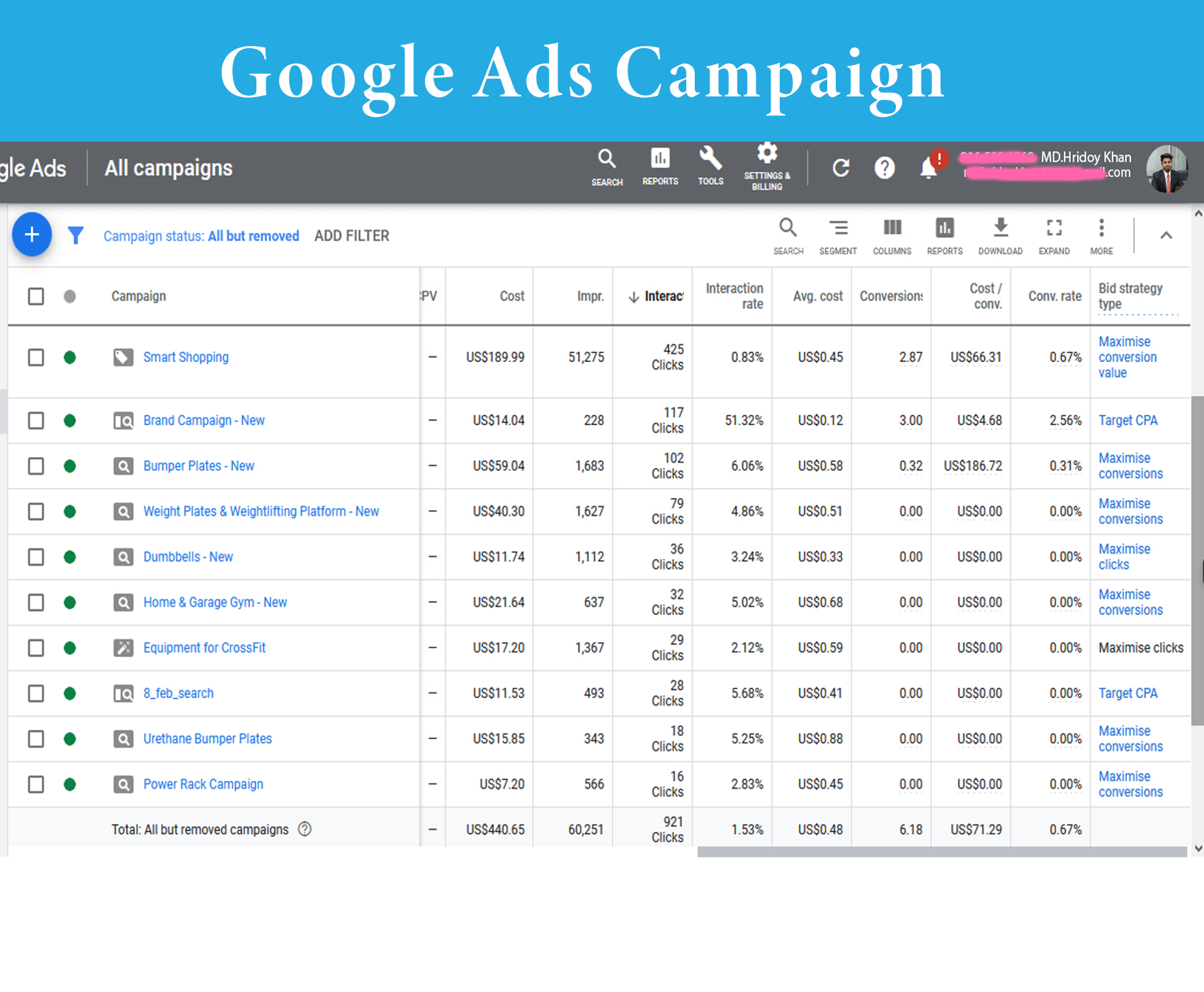Select the Dumbbells - New row checkbox
This screenshot has height=992, width=1204.
coord(36,557)
